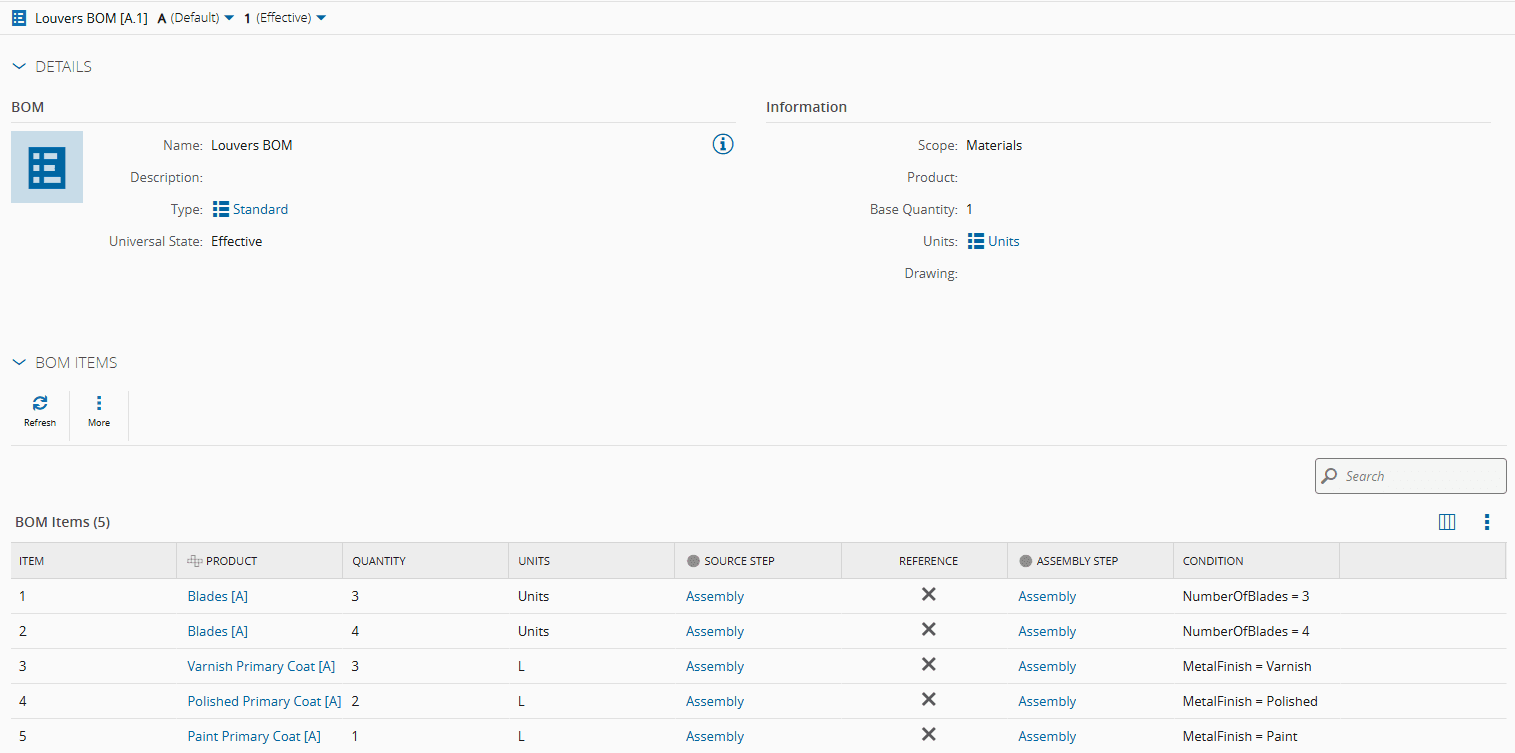Open the revision A (Default) dropdown
The image size is (1515, 753).
tap(196, 18)
